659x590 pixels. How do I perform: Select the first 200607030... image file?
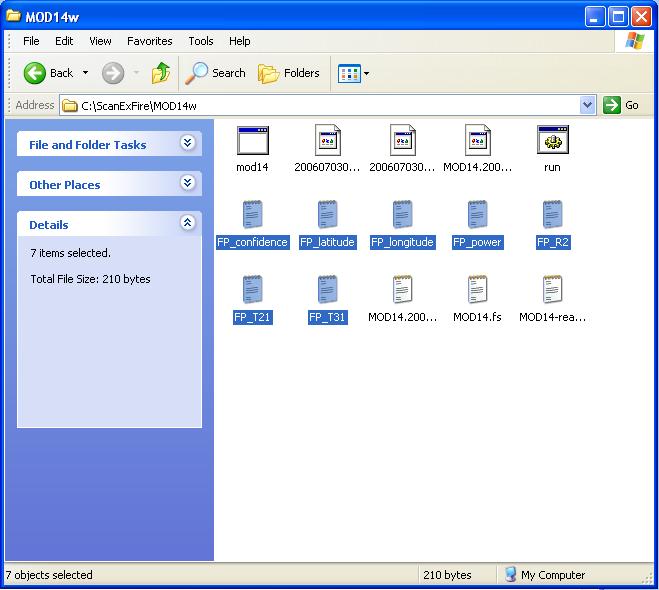(327, 140)
